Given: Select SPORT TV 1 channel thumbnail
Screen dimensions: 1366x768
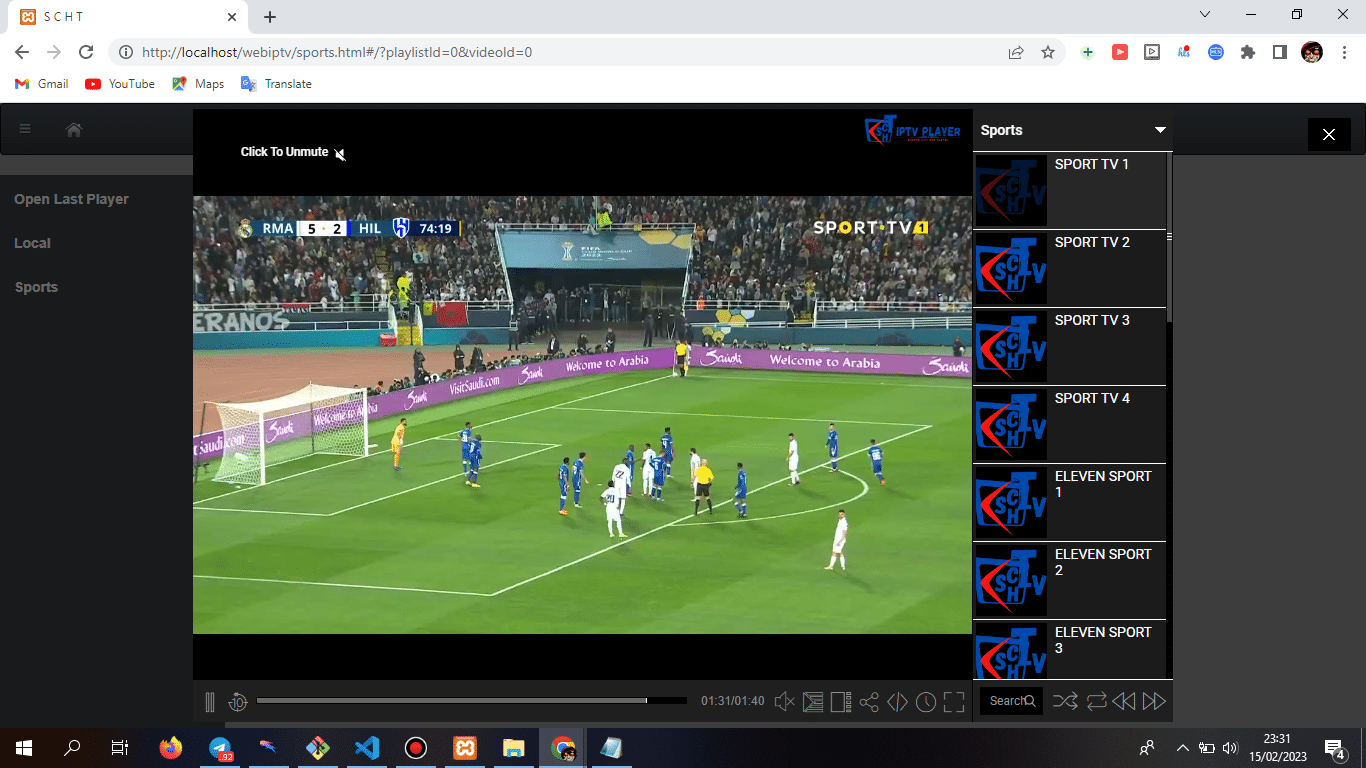Looking at the screenshot, I should pyautogui.click(x=1011, y=190).
